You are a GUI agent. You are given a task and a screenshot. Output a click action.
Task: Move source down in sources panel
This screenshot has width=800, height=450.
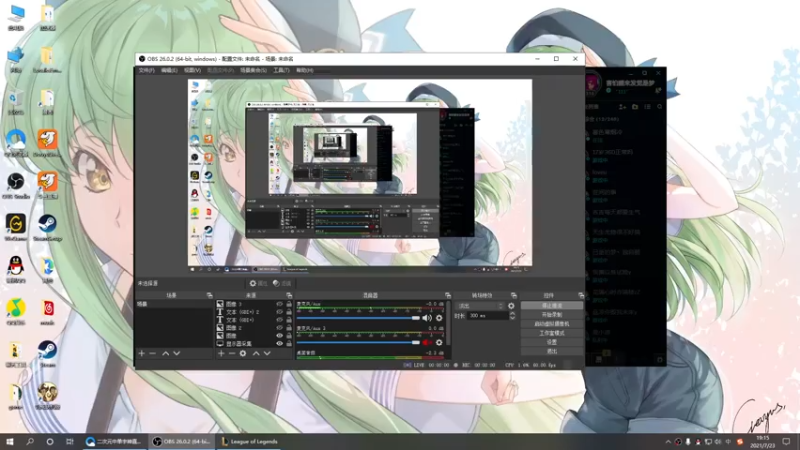[x=267, y=353]
